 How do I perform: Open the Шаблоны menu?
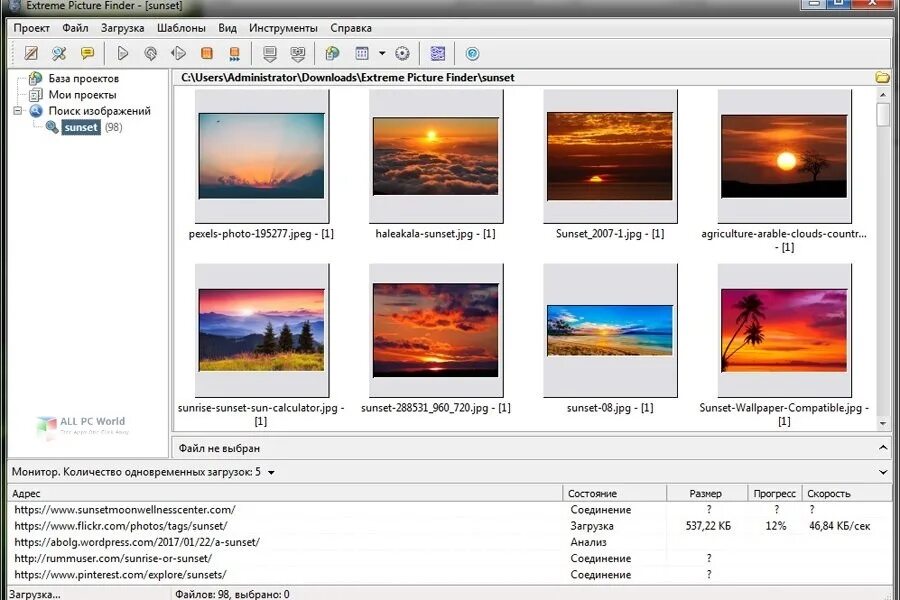tap(181, 28)
